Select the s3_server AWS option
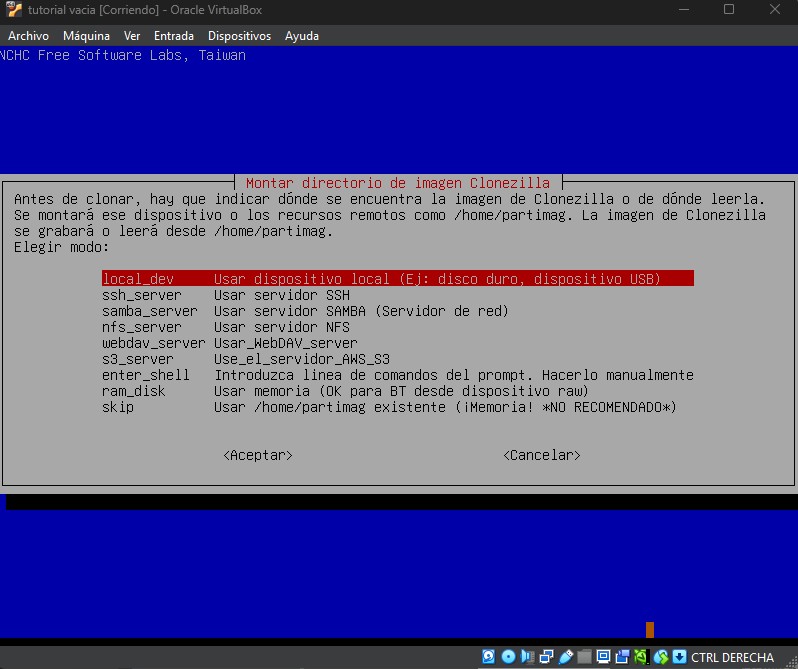Screen dimensions: 798x669 (x=397, y=359)
